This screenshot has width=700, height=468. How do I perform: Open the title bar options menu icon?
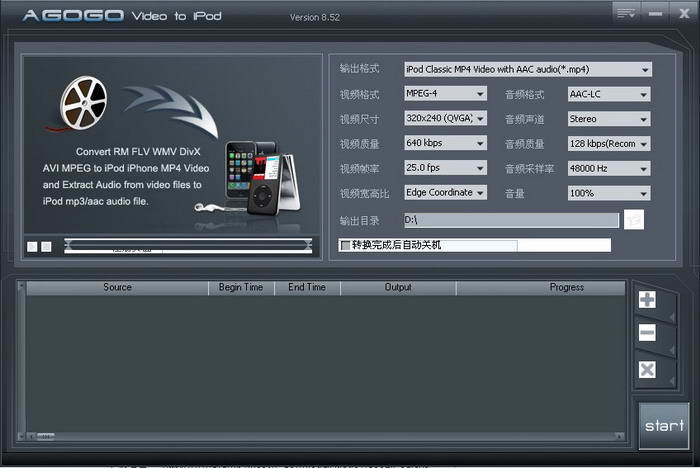click(626, 14)
